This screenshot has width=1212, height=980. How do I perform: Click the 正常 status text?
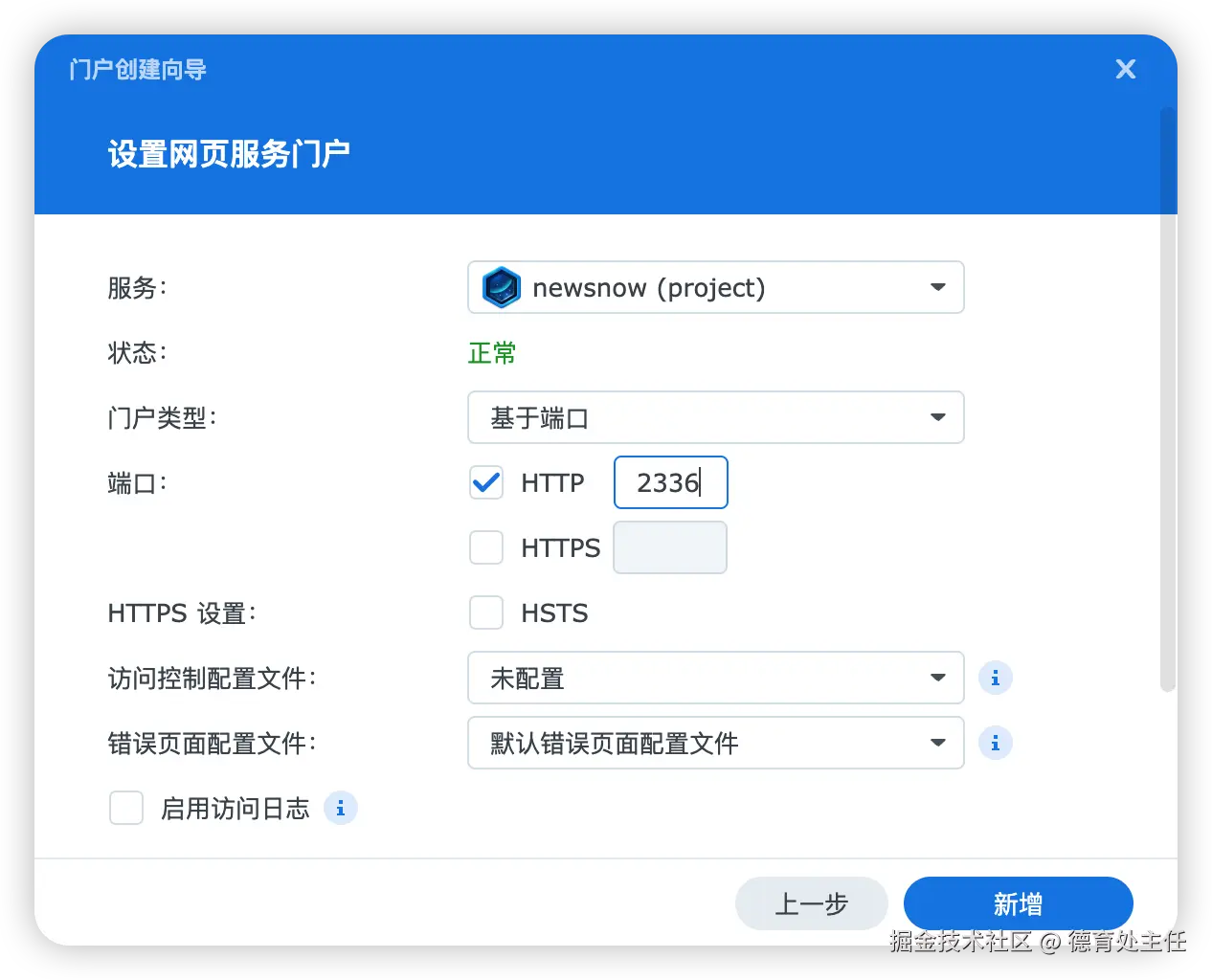[492, 353]
